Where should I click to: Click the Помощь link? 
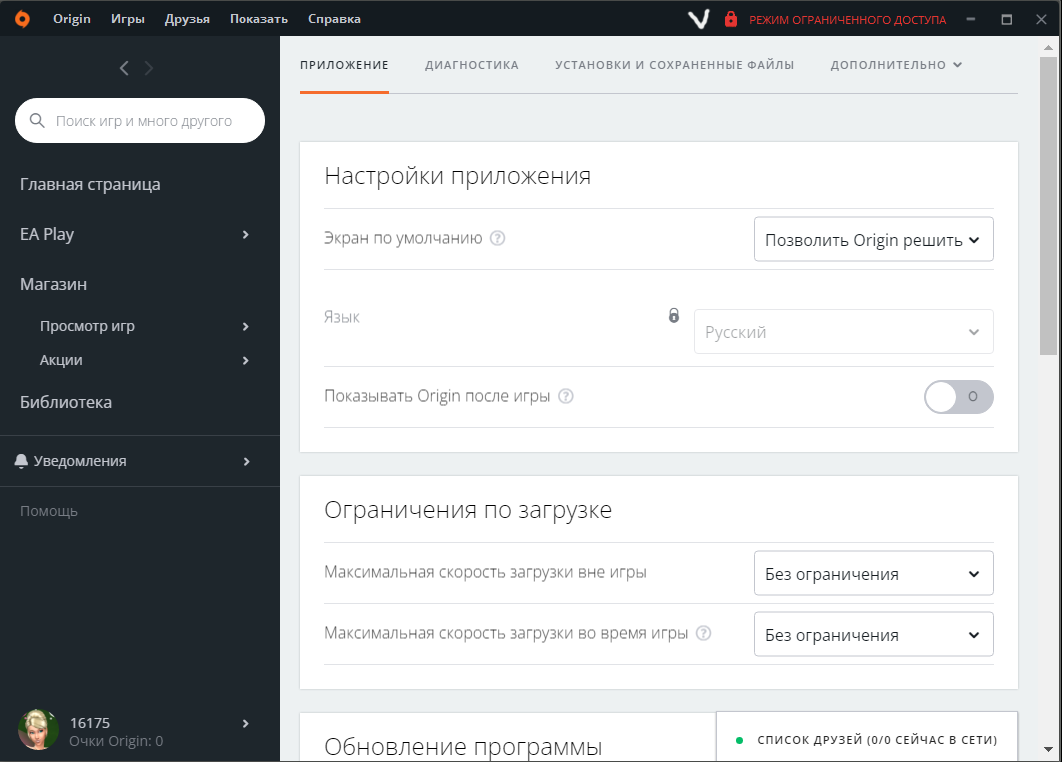pyautogui.click(x=49, y=511)
